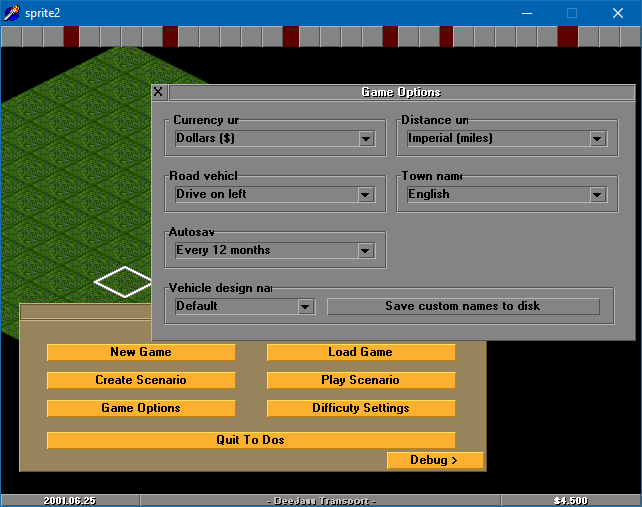Click Save custom names to disk

coord(462,306)
